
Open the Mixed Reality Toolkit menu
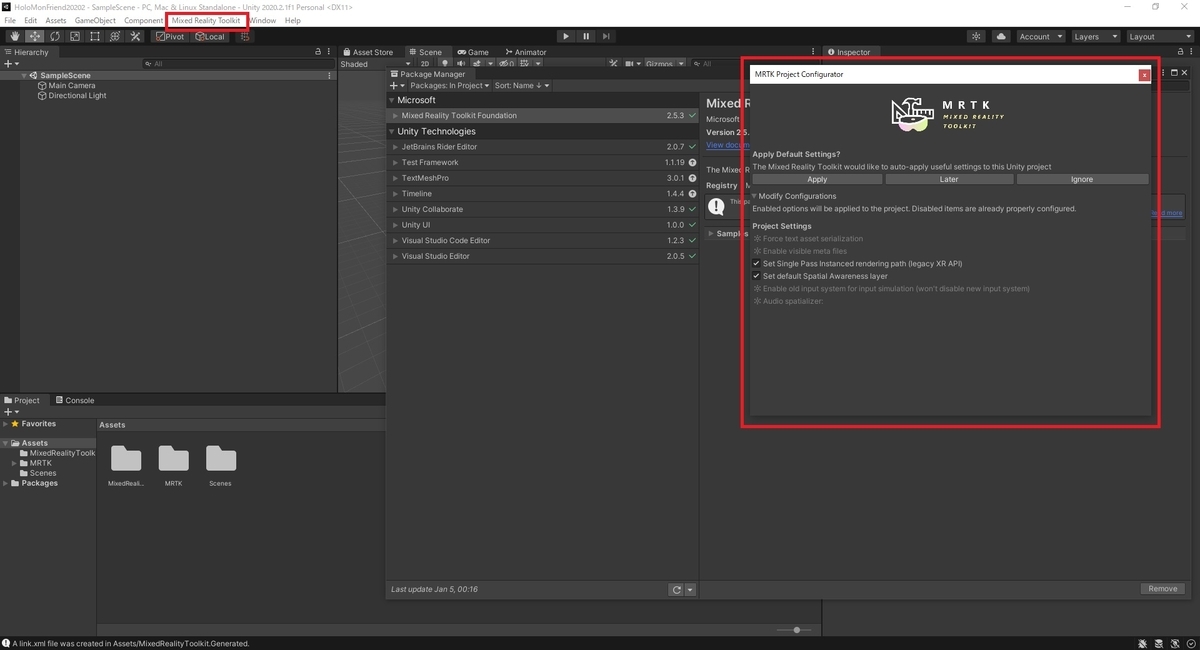[x=206, y=20]
